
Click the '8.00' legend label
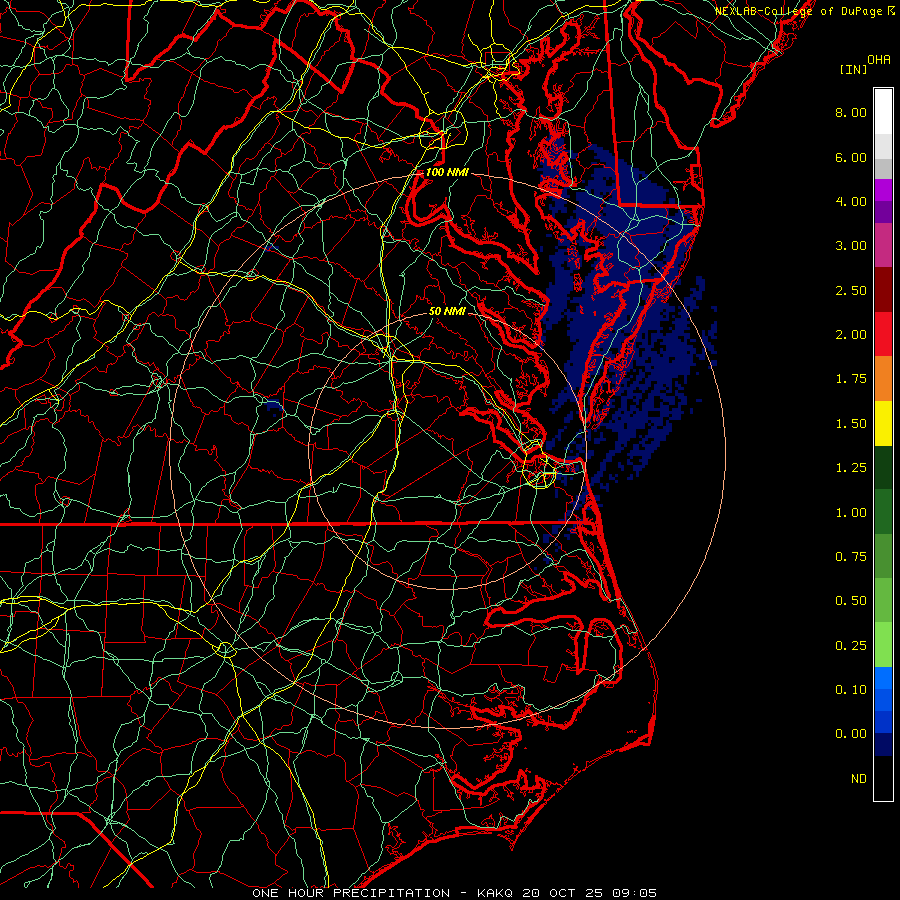[x=851, y=112]
